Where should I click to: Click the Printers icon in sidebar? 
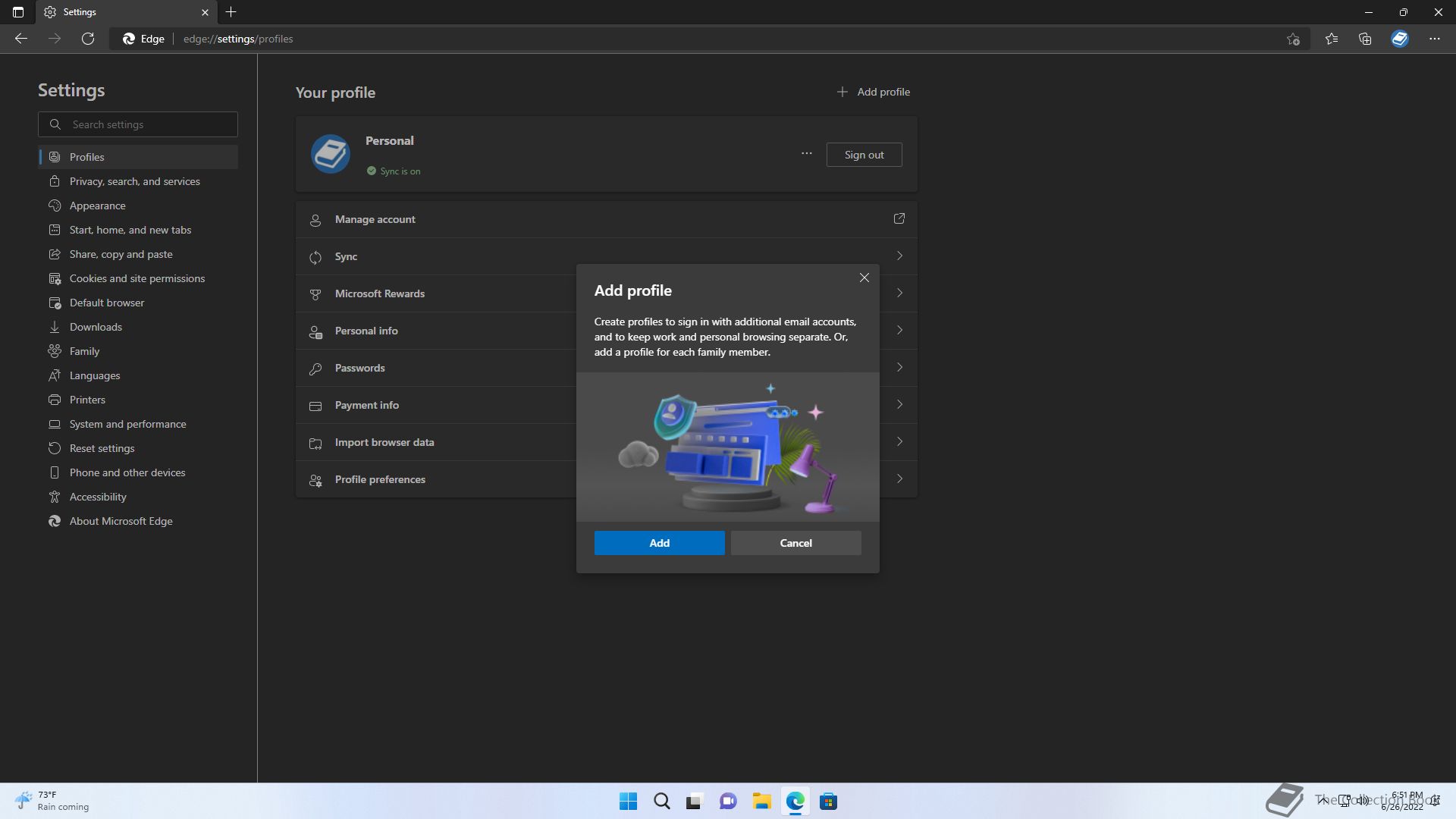pos(55,400)
